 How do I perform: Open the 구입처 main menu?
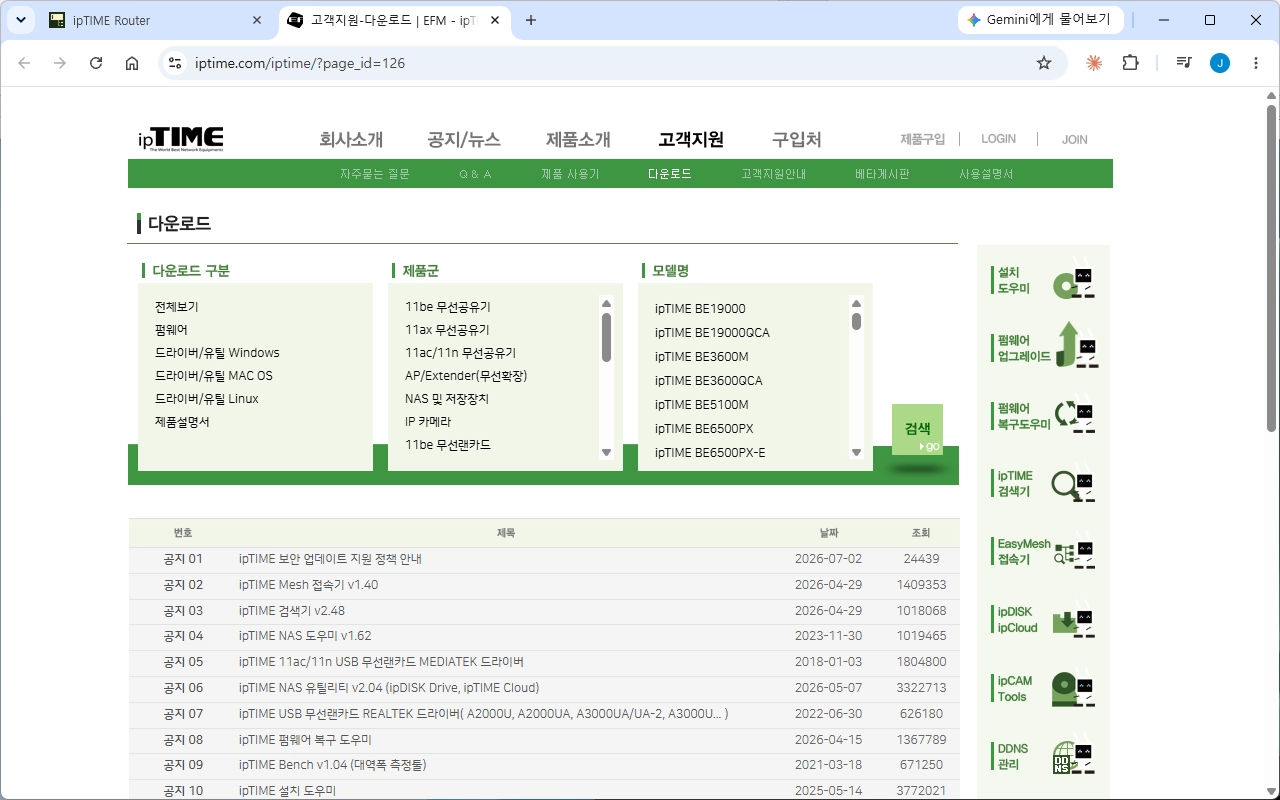click(797, 140)
